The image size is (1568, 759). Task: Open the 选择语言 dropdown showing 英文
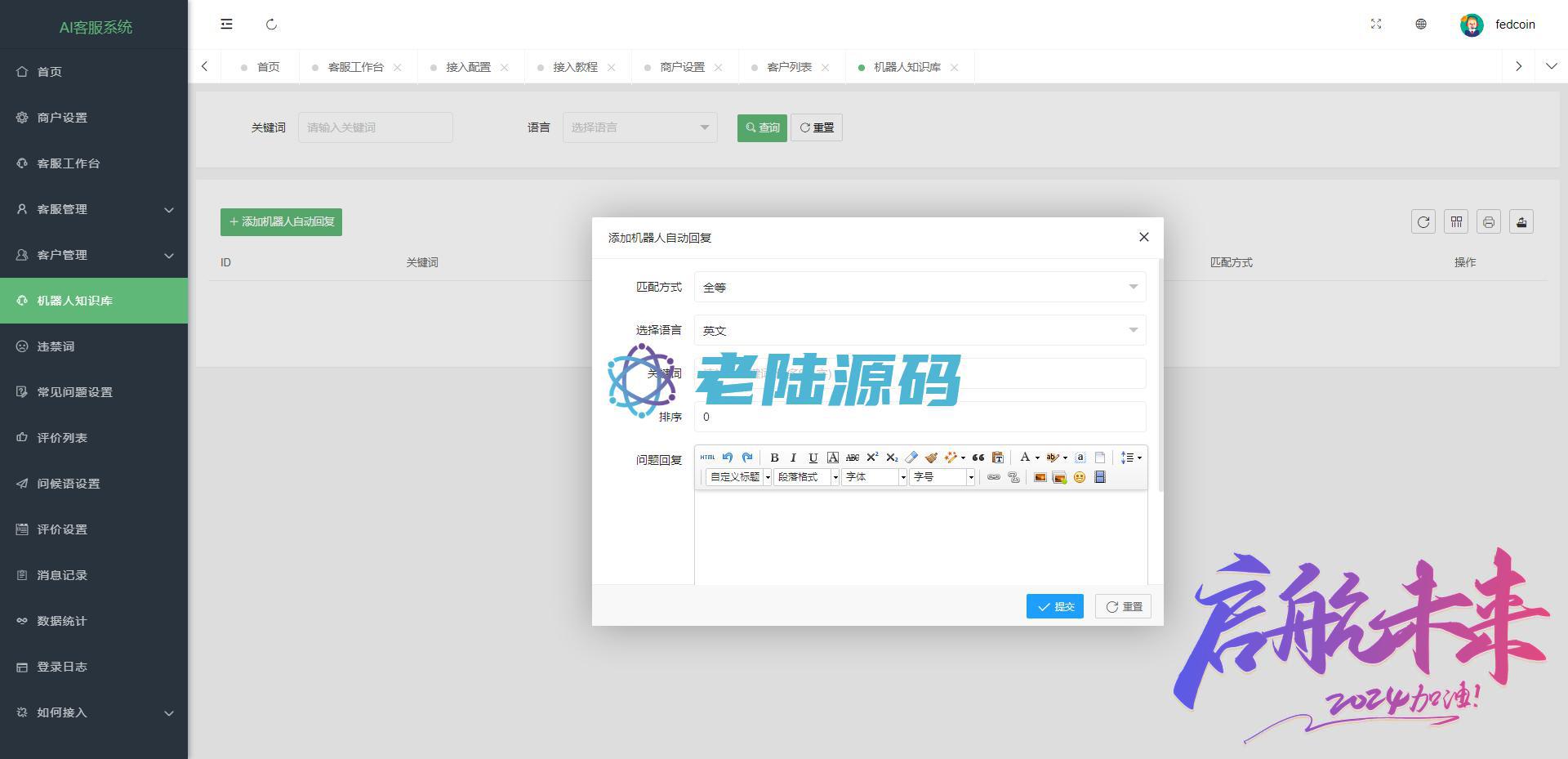[920, 330]
